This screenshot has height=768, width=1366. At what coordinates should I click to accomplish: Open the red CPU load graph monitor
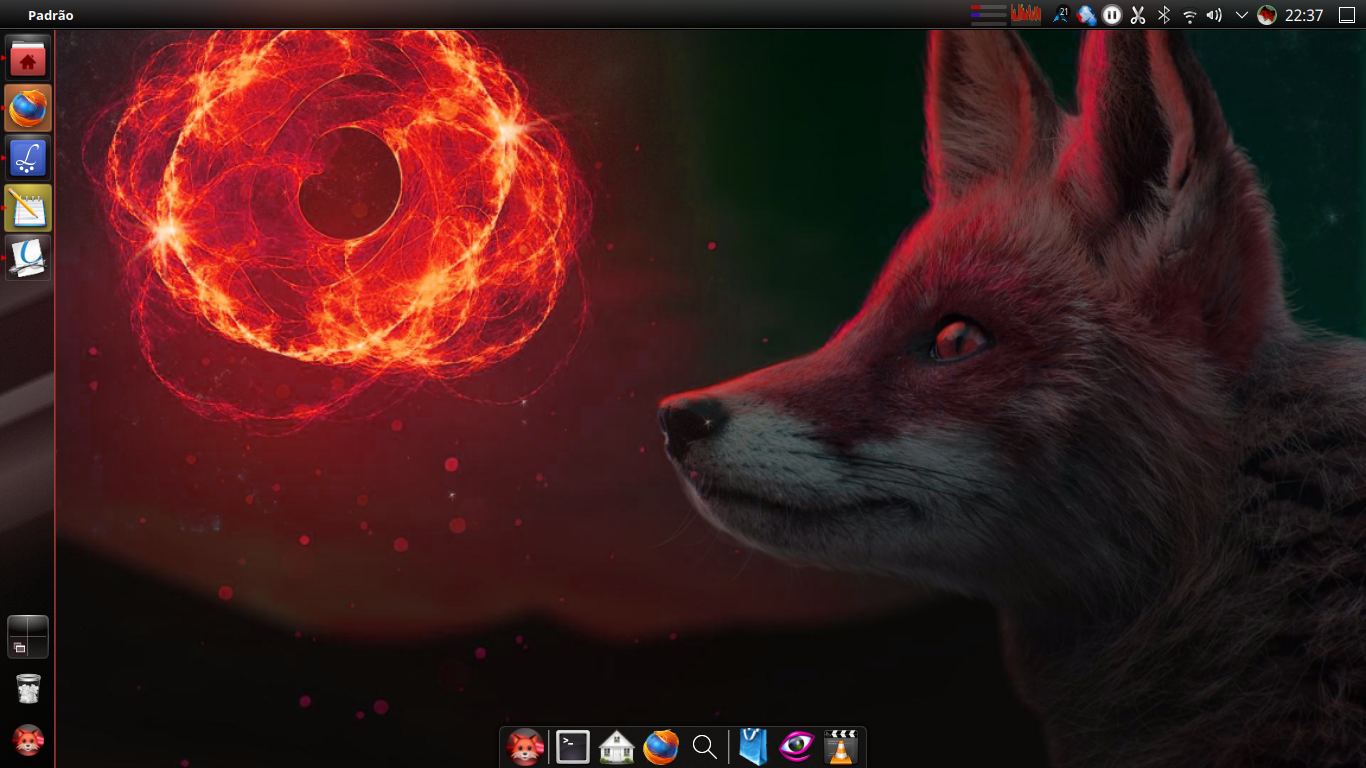tap(1026, 15)
